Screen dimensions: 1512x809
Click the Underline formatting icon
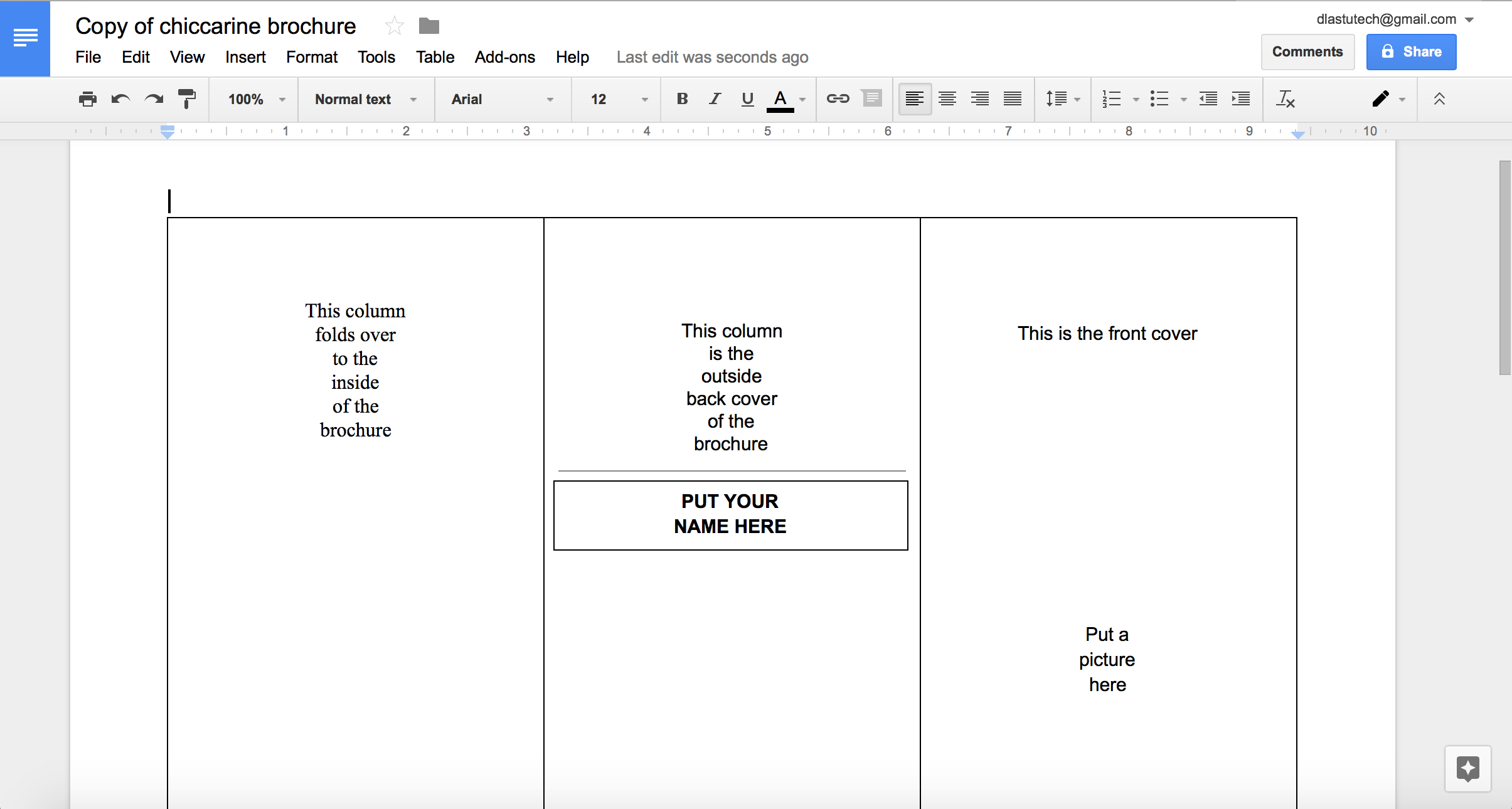pyautogui.click(x=748, y=99)
